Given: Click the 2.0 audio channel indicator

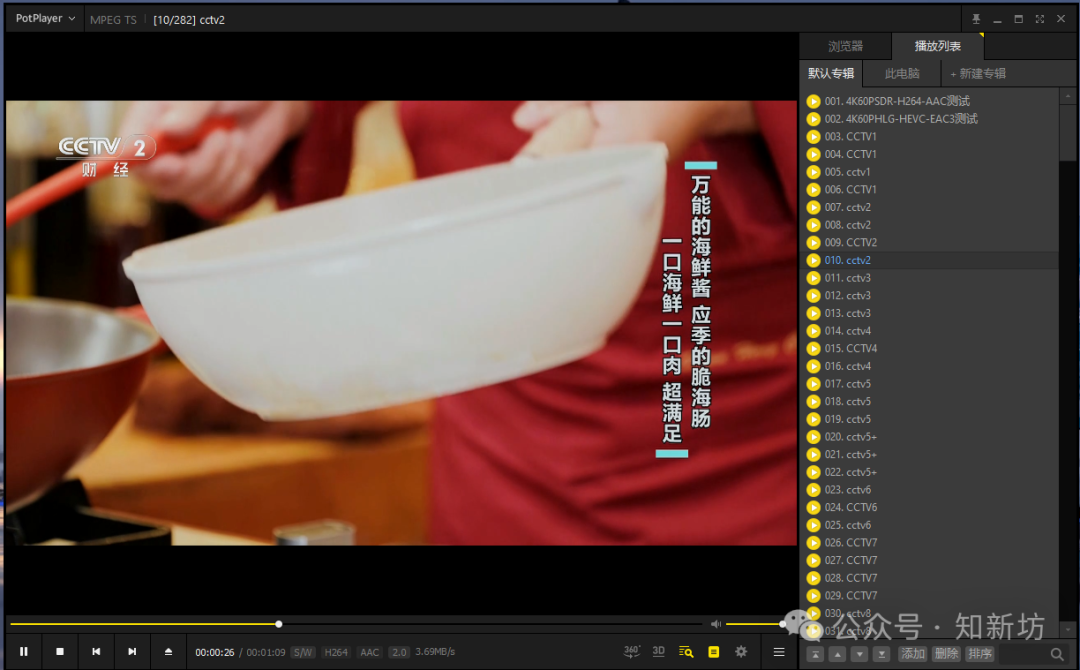Looking at the screenshot, I should (x=399, y=652).
